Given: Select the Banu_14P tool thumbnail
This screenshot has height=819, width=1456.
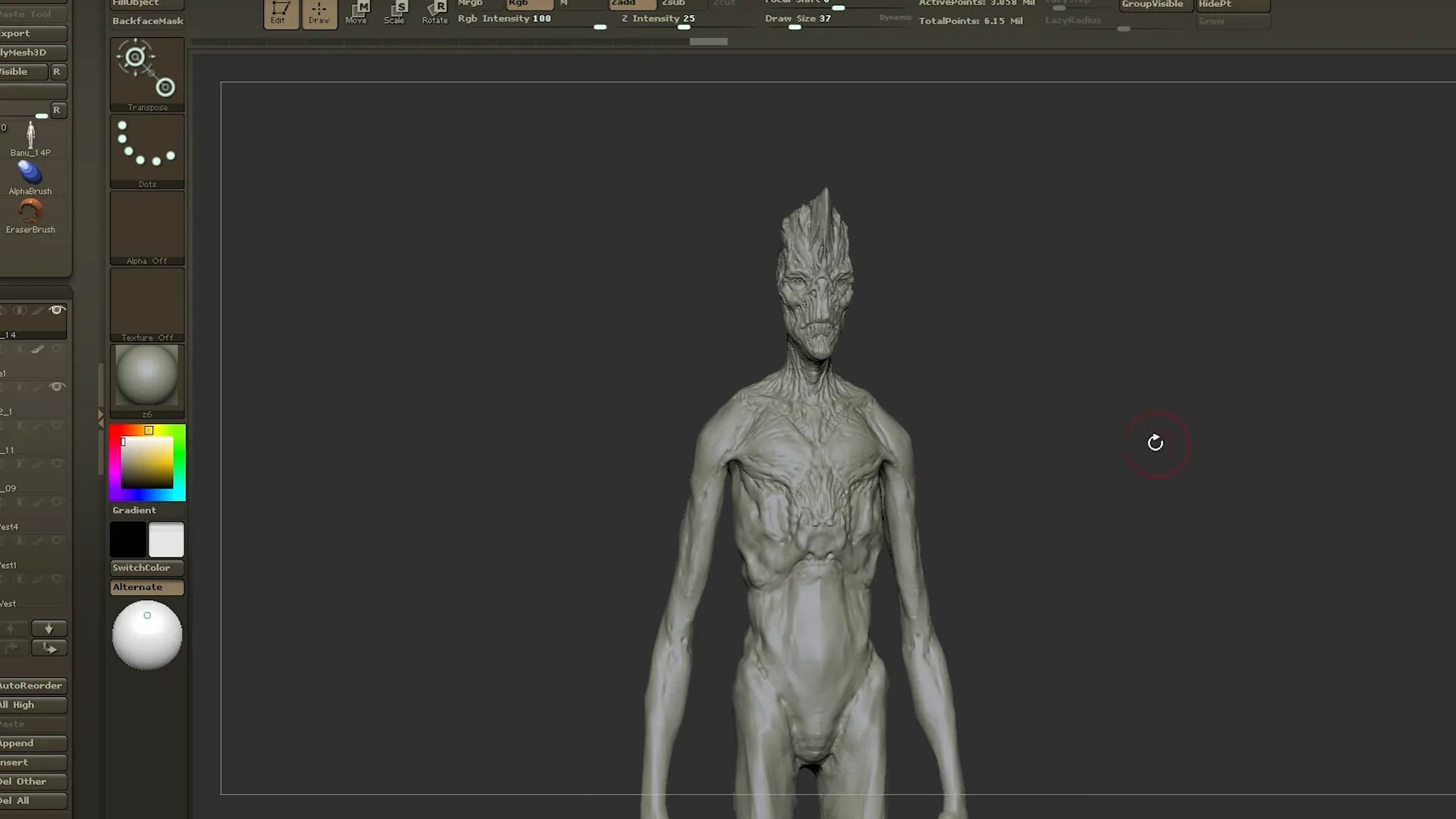Looking at the screenshot, I should click(x=30, y=138).
